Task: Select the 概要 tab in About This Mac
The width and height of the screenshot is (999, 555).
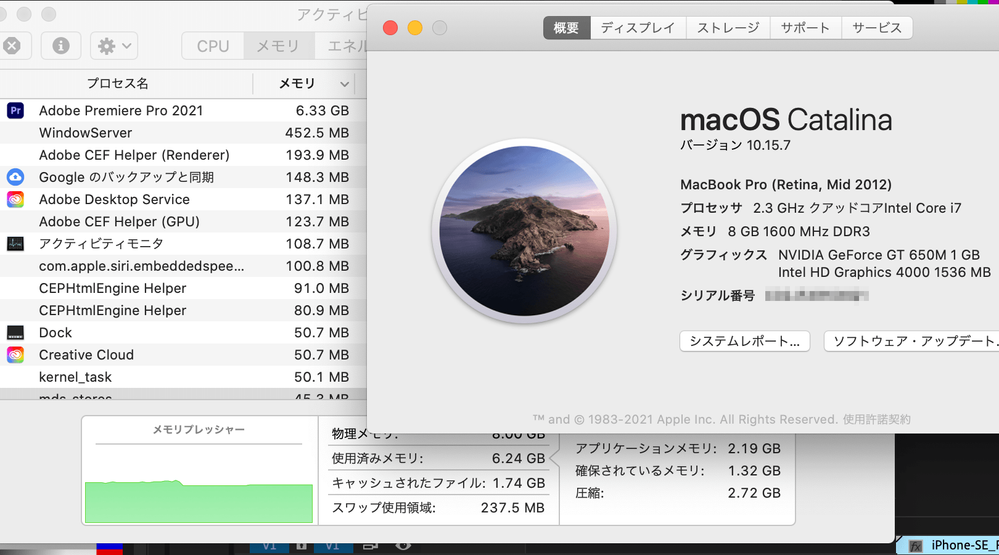Action: (x=566, y=28)
